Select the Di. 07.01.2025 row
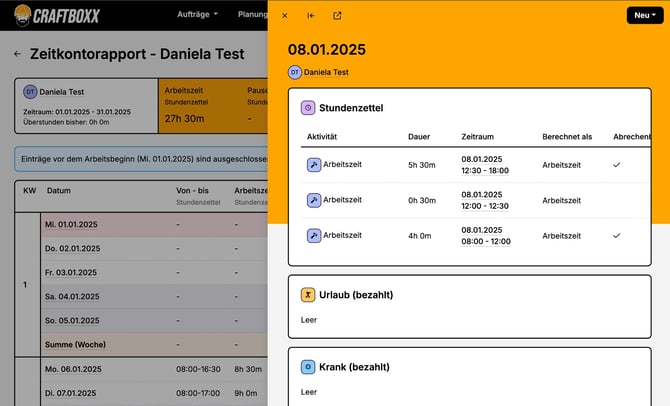This screenshot has width=670, height=406. (154, 393)
